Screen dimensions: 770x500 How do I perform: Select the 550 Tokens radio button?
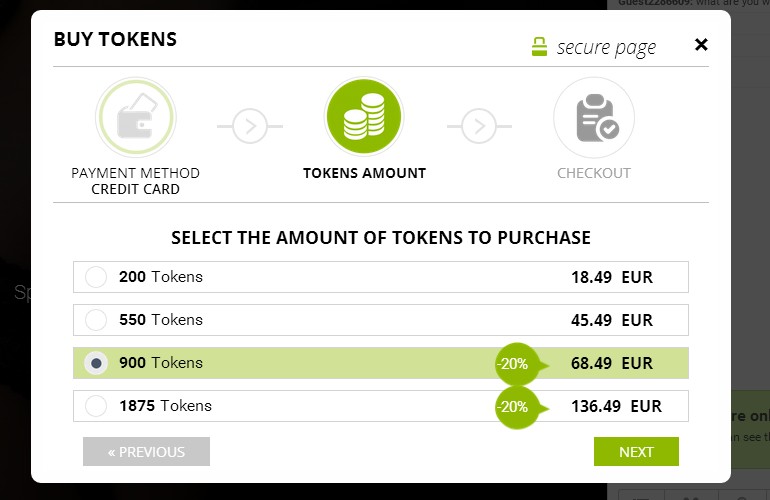pyautogui.click(x=96, y=320)
